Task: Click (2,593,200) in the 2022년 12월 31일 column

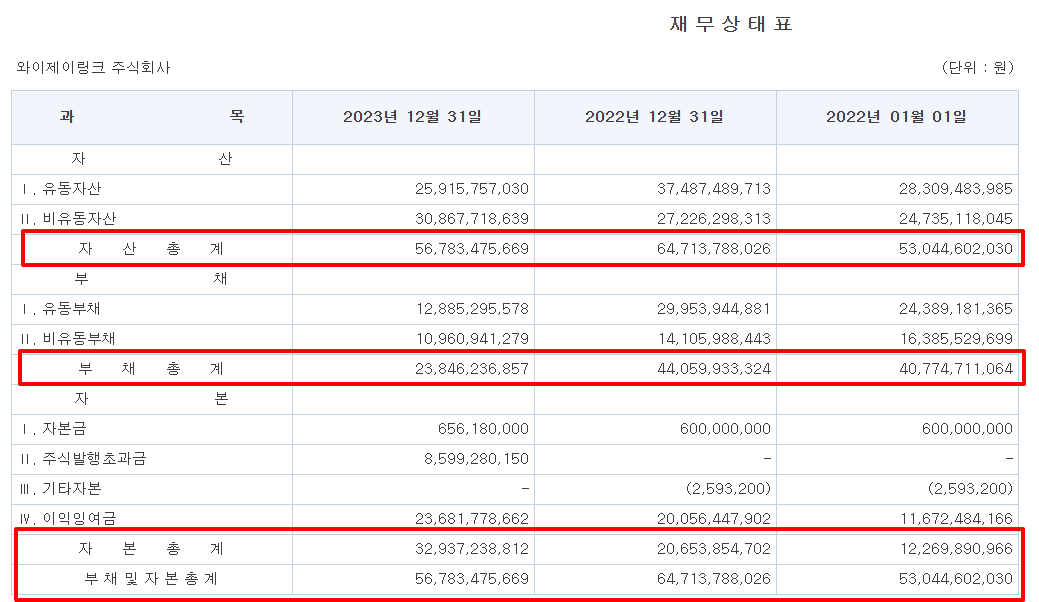Action: (728, 489)
